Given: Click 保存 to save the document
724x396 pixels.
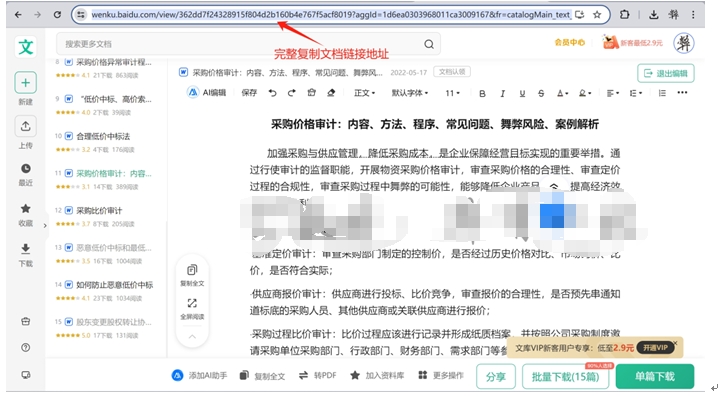Looking at the screenshot, I should (249, 93).
